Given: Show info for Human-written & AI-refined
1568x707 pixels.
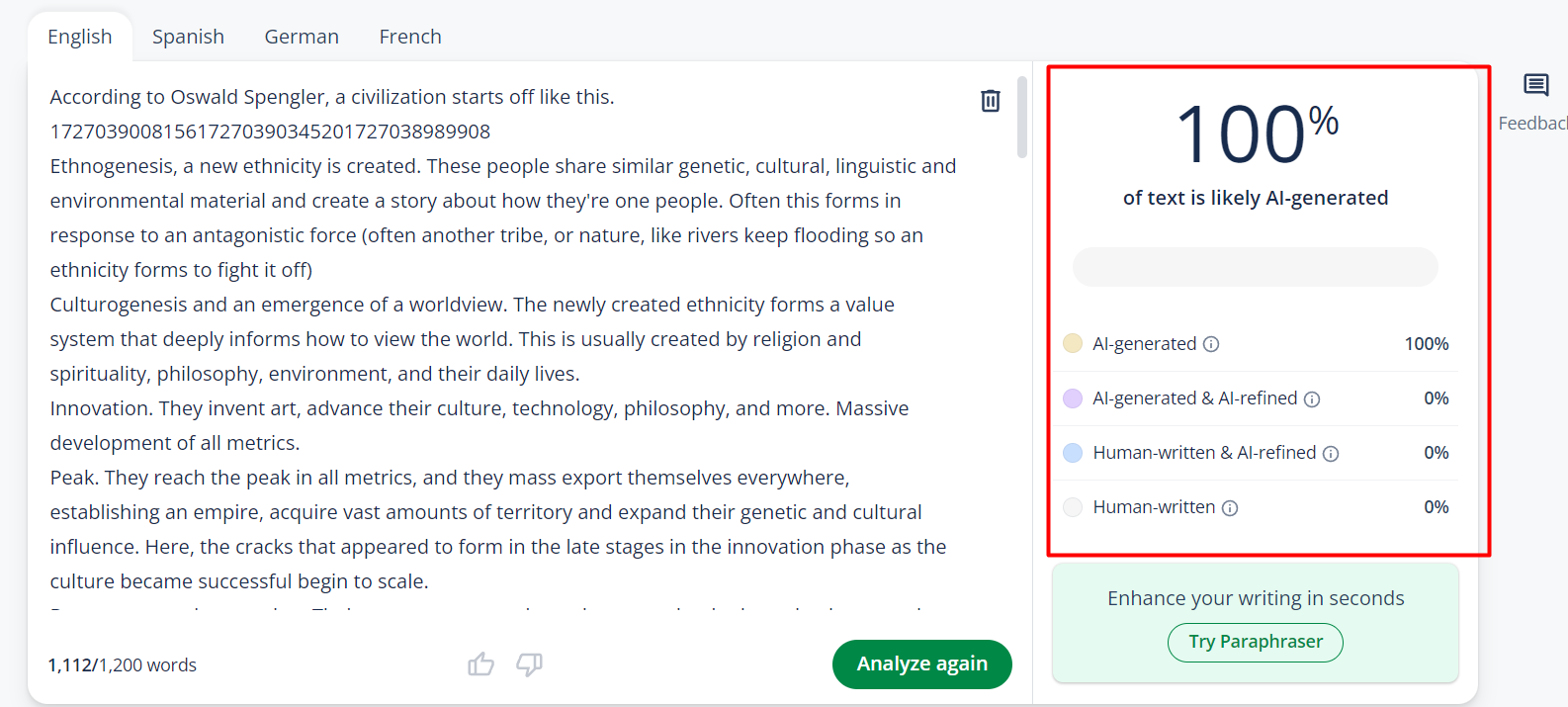Looking at the screenshot, I should point(1331,454).
